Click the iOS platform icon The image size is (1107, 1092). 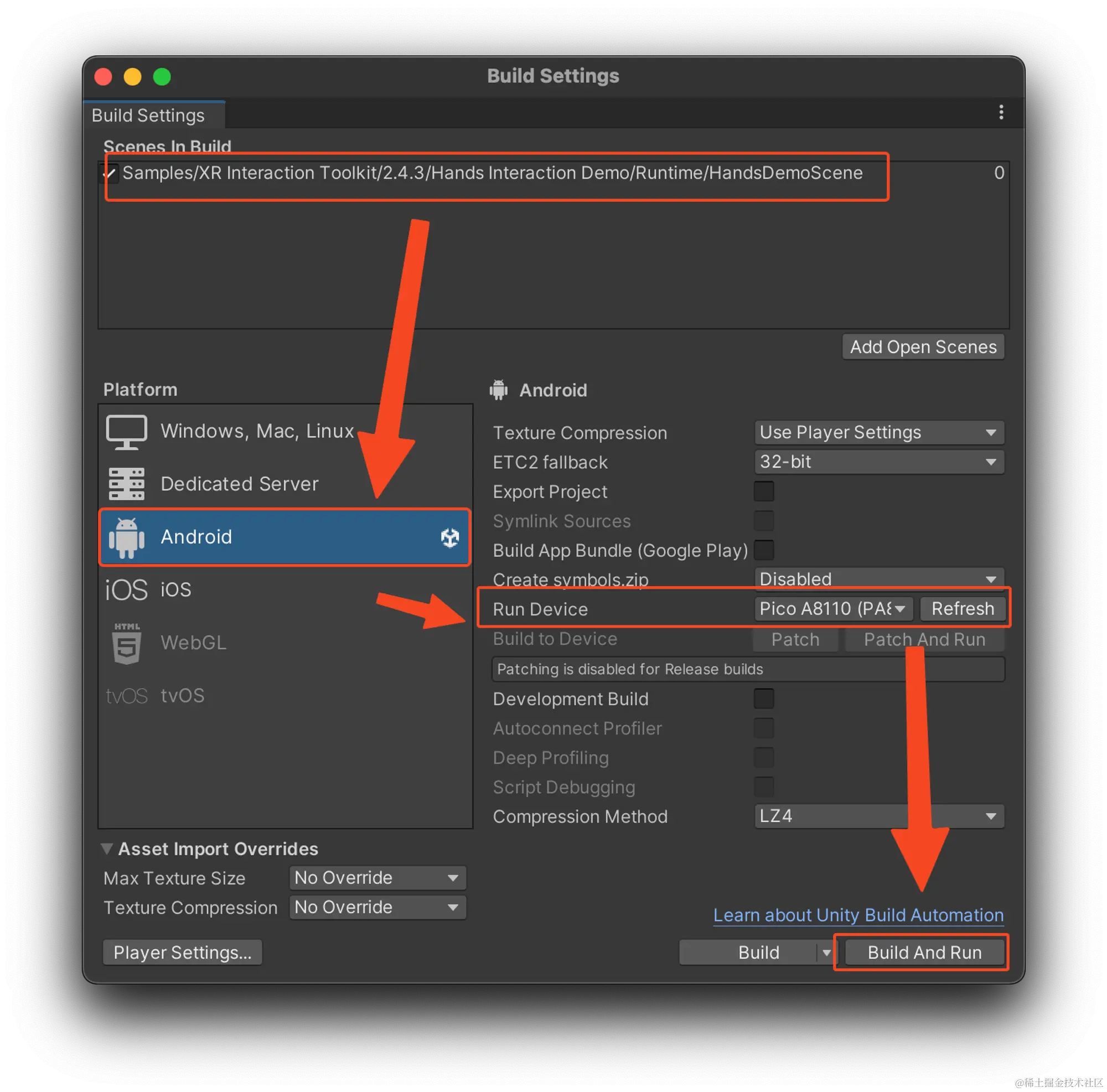pos(126,589)
